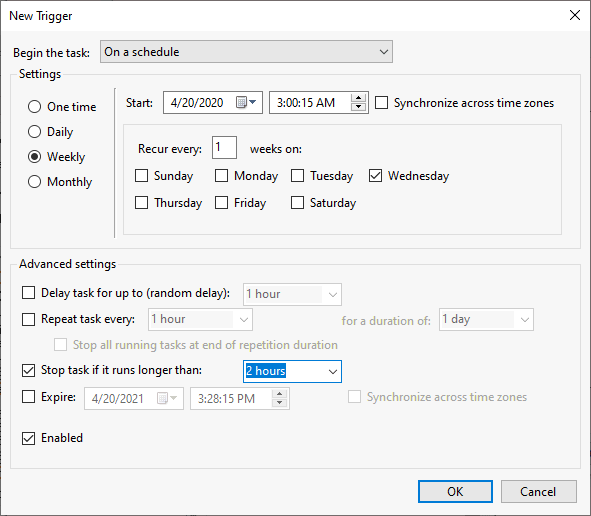This screenshot has height=516, width=591.
Task: Choose the One time radio option
Action: point(34,107)
